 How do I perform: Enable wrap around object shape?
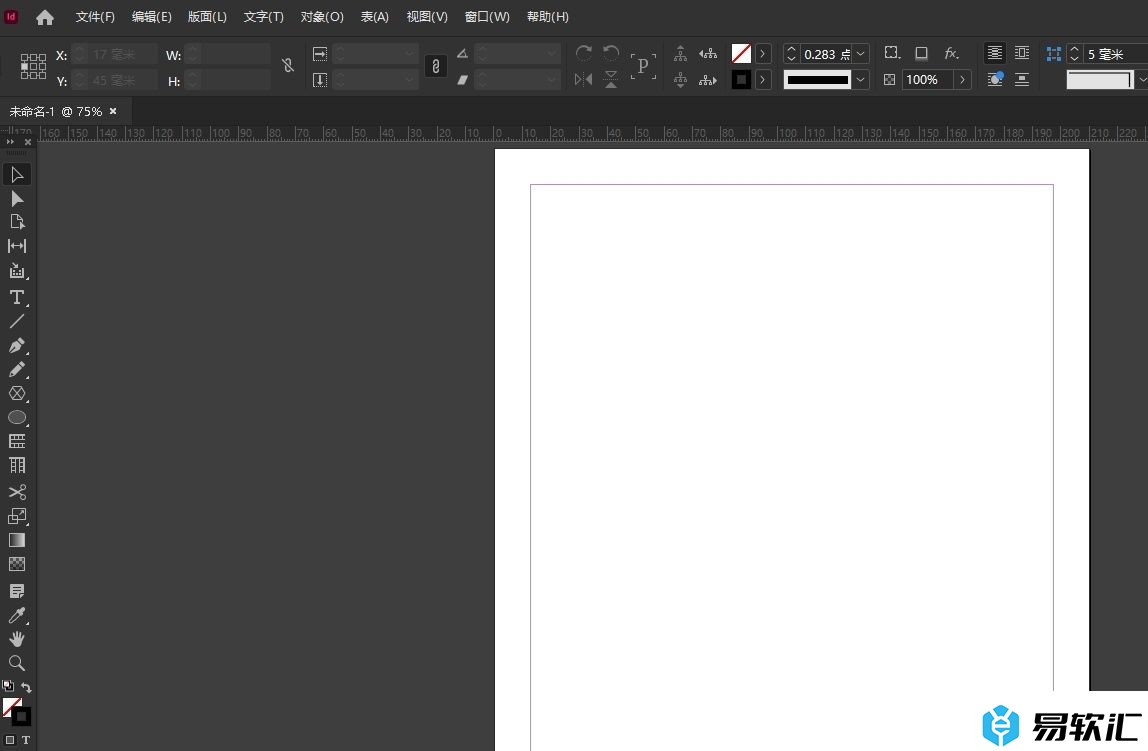995,79
